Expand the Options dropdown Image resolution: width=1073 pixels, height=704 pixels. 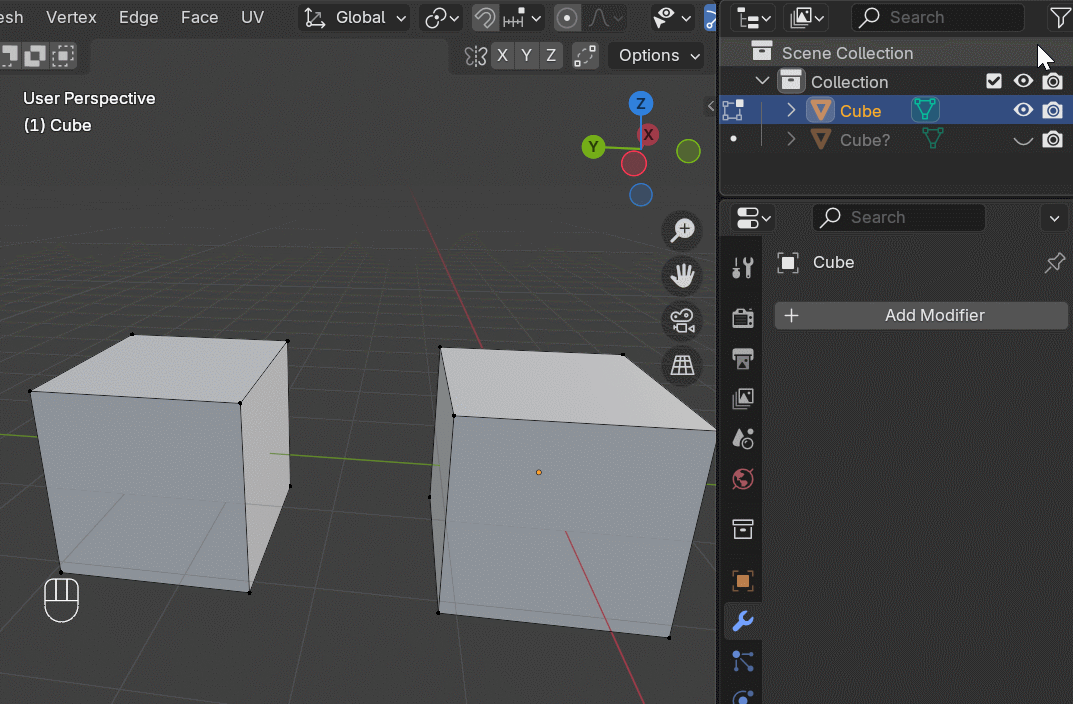point(659,56)
